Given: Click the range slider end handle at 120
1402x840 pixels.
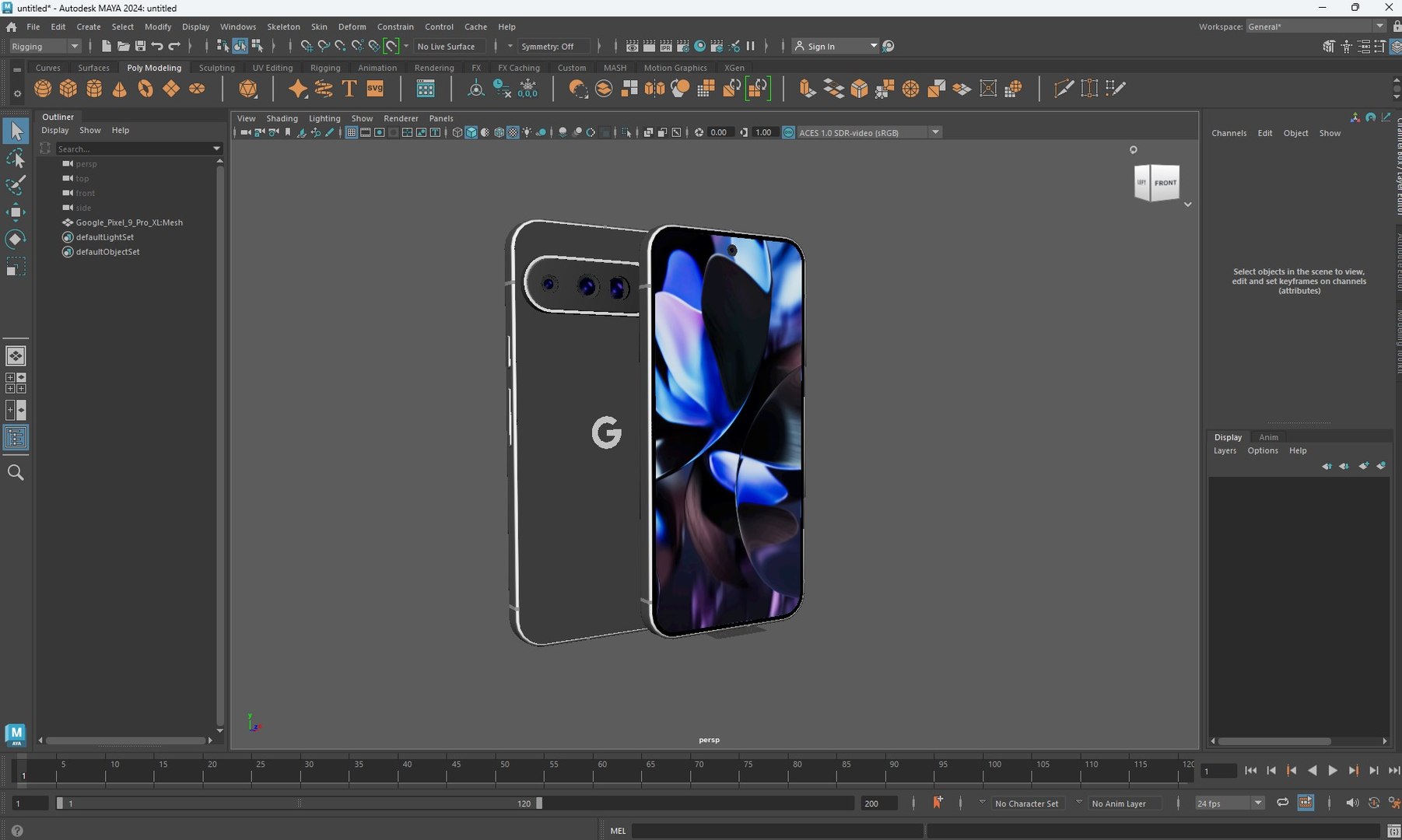Looking at the screenshot, I should pyautogui.click(x=539, y=803).
